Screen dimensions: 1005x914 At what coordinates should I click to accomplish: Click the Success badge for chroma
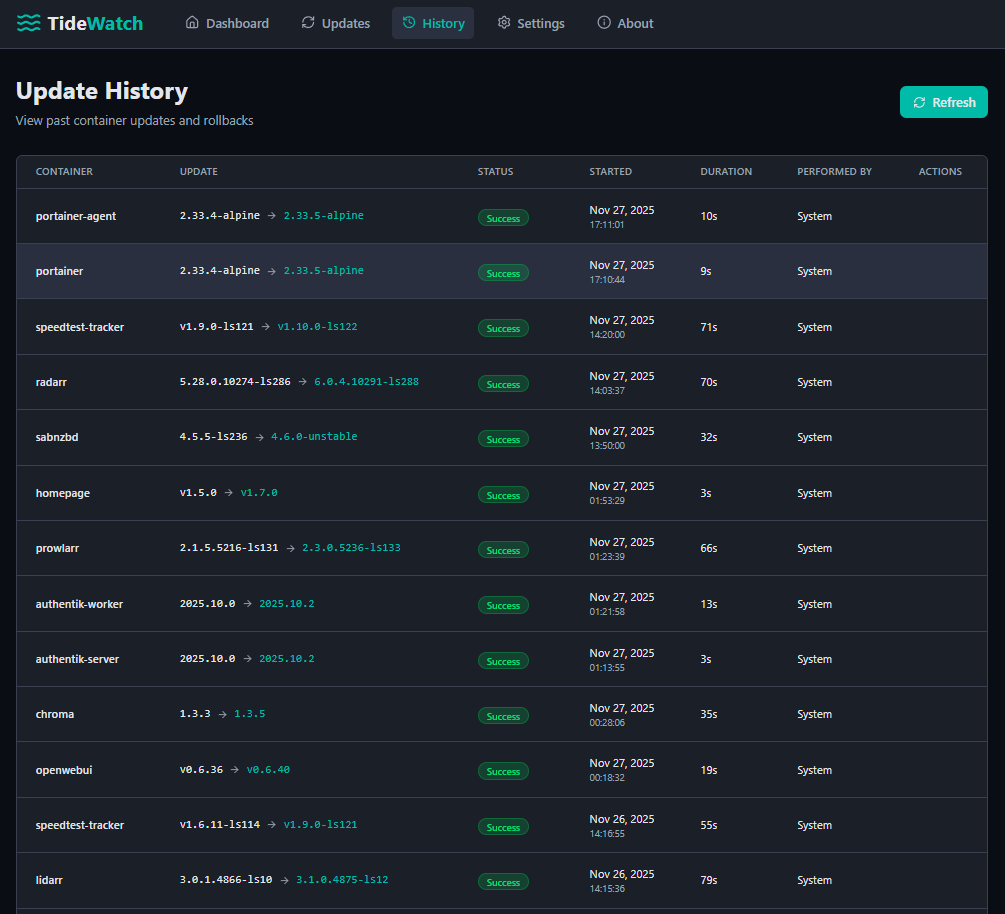tap(503, 716)
